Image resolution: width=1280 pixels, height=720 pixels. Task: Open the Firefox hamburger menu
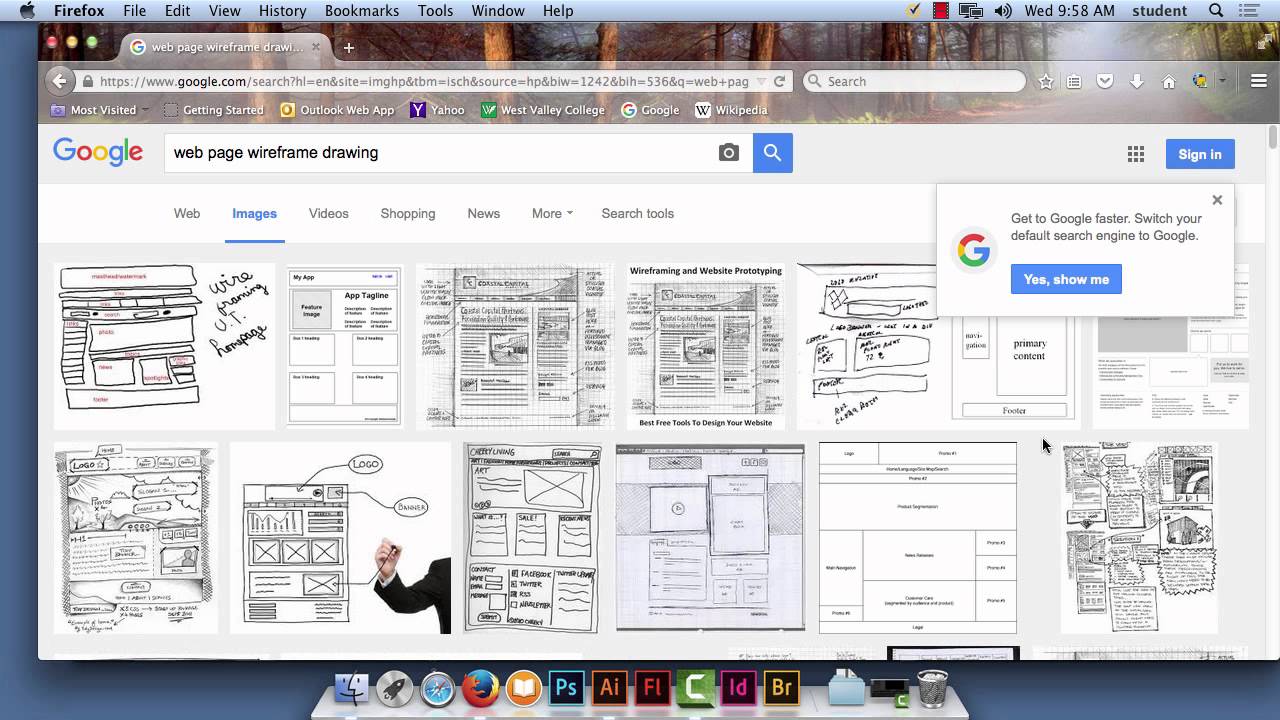point(1259,82)
